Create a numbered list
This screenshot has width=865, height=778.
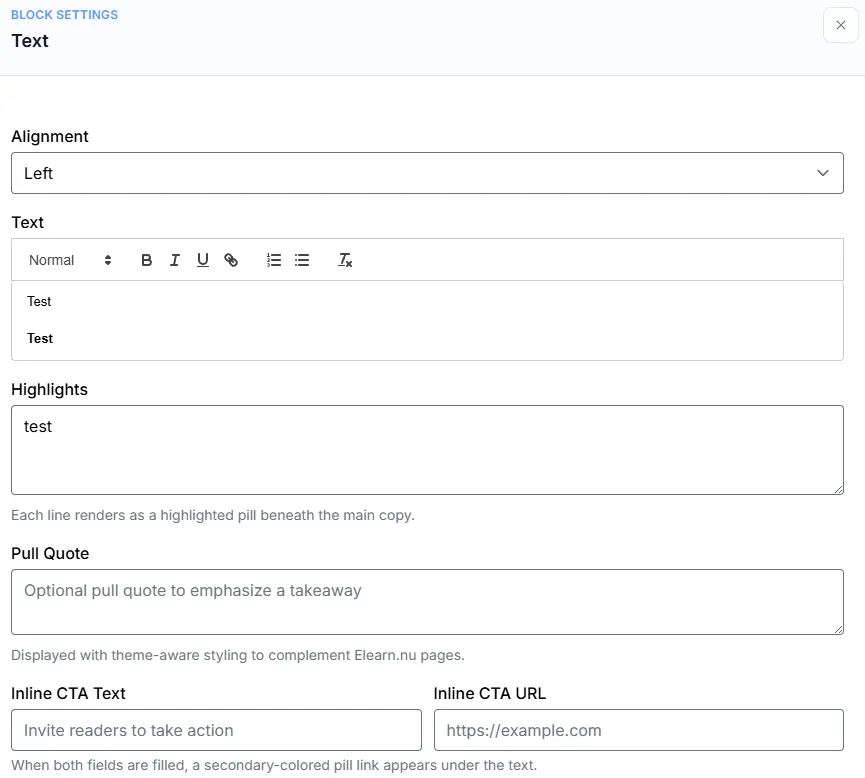coord(273,260)
